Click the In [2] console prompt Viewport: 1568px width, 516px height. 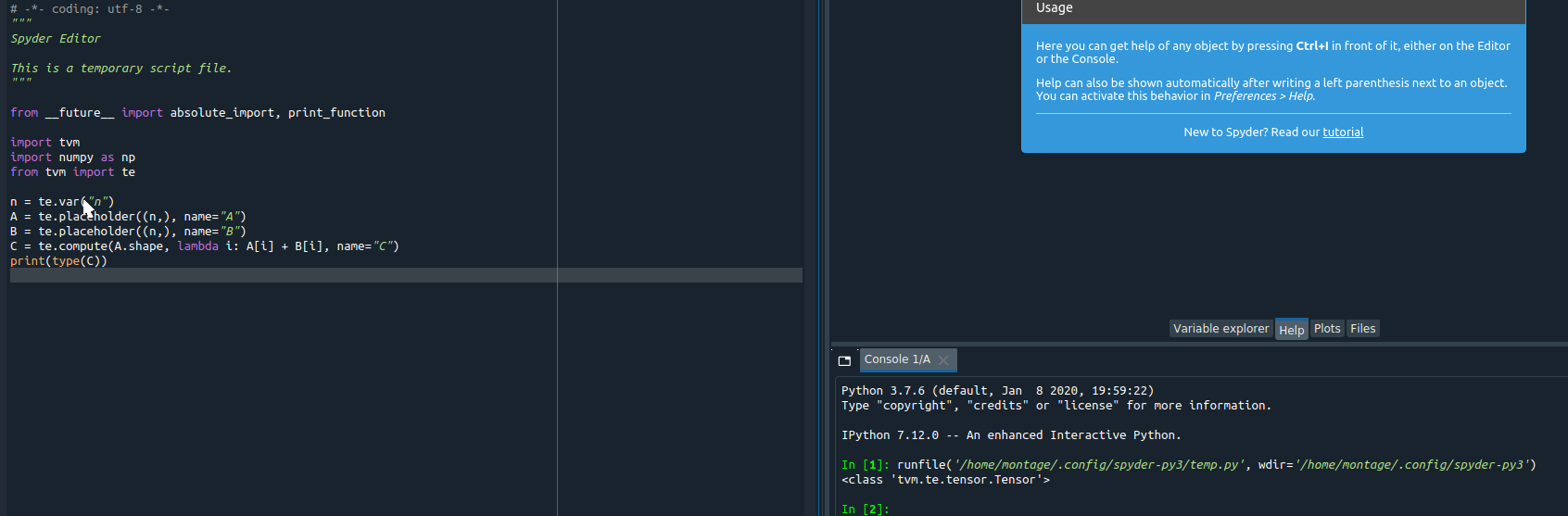pos(865,509)
